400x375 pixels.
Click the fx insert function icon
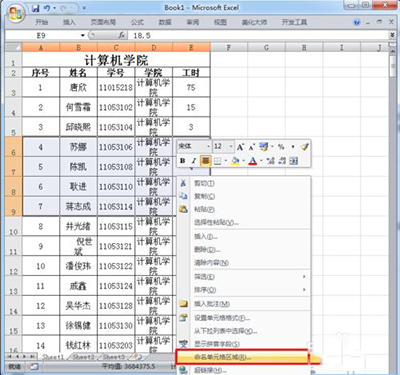(122, 35)
